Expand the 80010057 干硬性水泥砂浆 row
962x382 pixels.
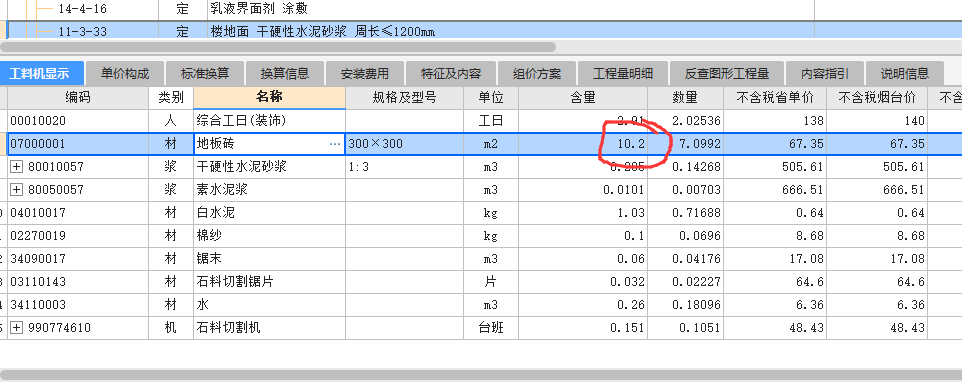pyautogui.click(x=17, y=167)
